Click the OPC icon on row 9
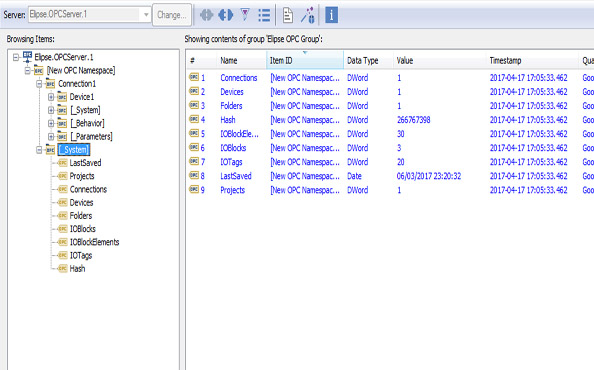This screenshot has height=370, width=594. (194, 189)
